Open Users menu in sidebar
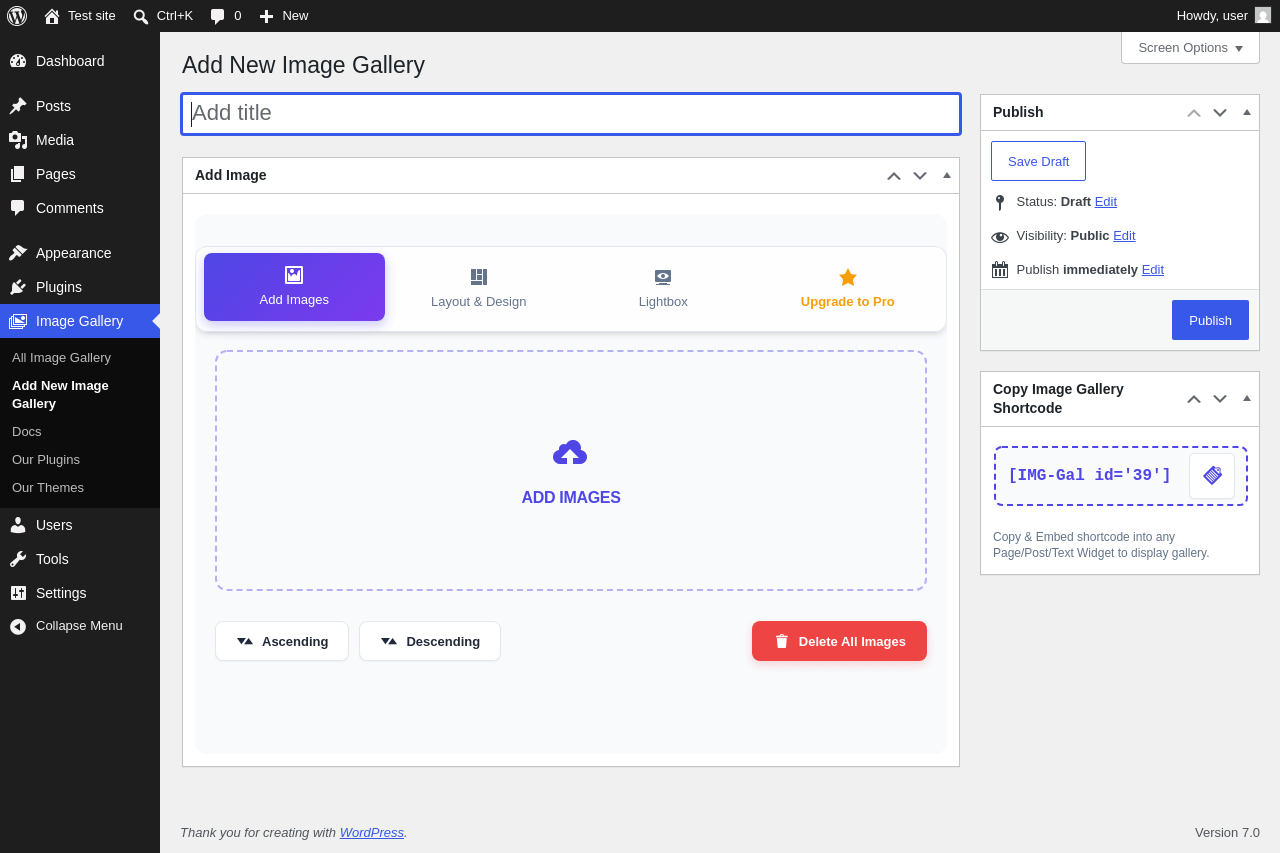The width and height of the screenshot is (1280, 853). click(80, 525)
